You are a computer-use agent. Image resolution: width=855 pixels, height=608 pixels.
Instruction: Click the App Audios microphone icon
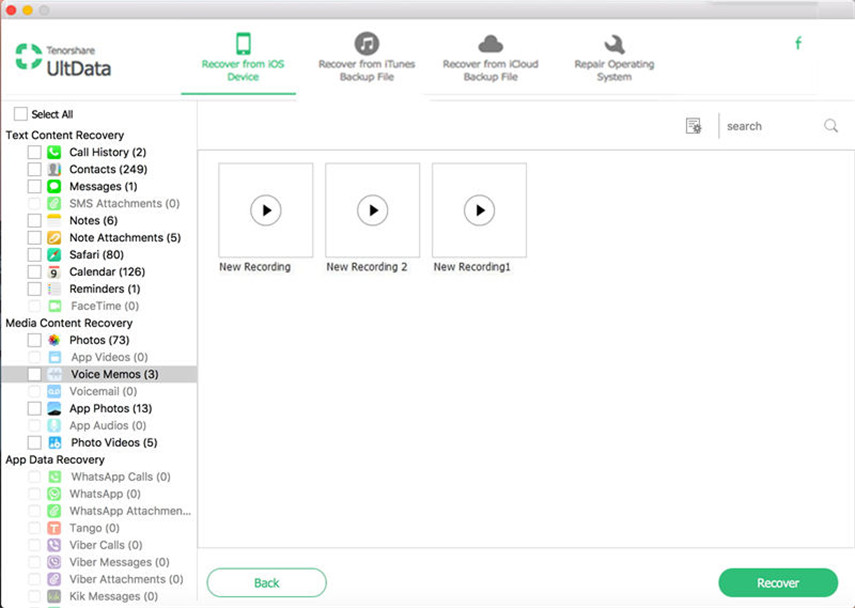[54, 425]
